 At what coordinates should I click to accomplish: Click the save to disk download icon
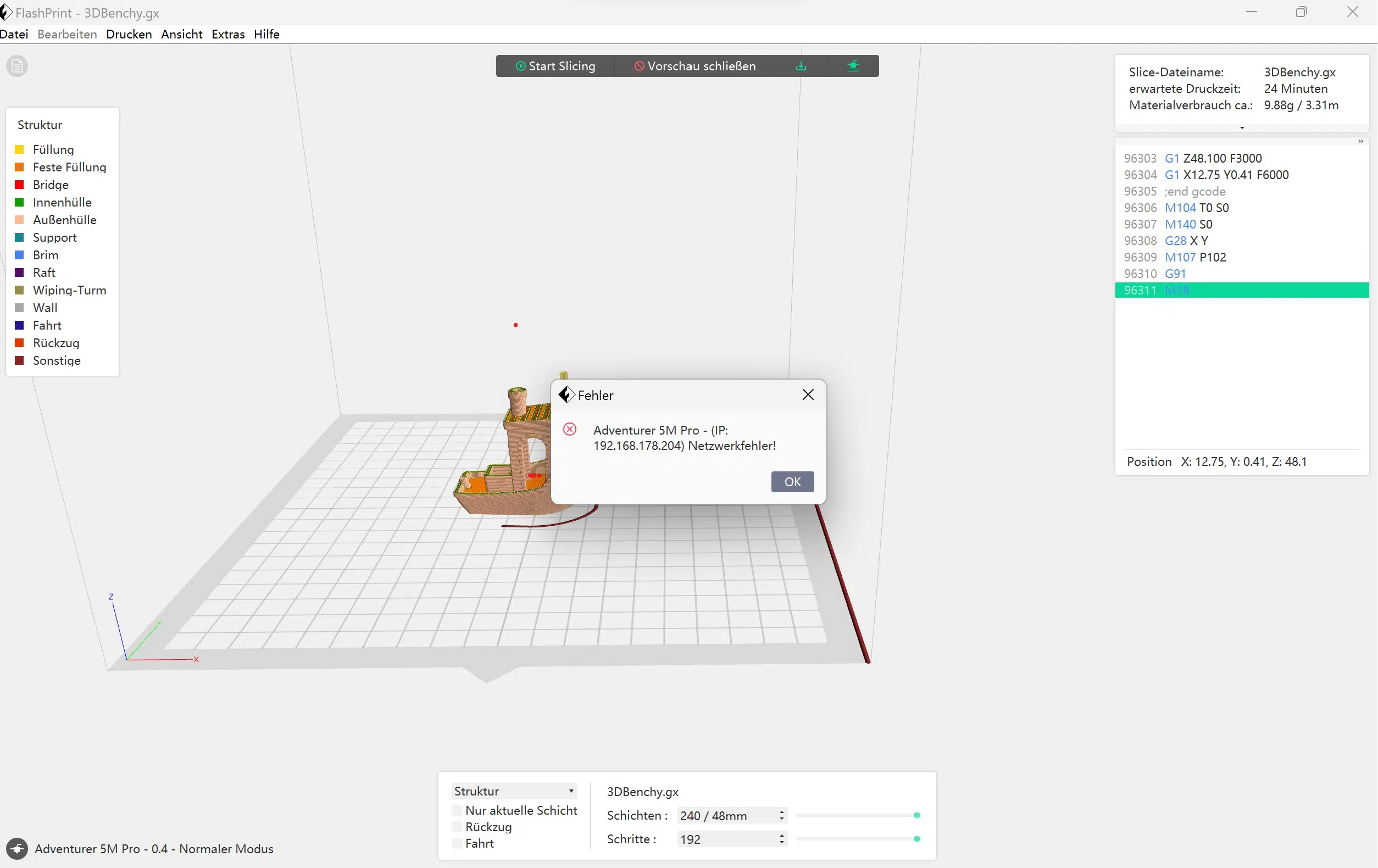coord(801,66)
